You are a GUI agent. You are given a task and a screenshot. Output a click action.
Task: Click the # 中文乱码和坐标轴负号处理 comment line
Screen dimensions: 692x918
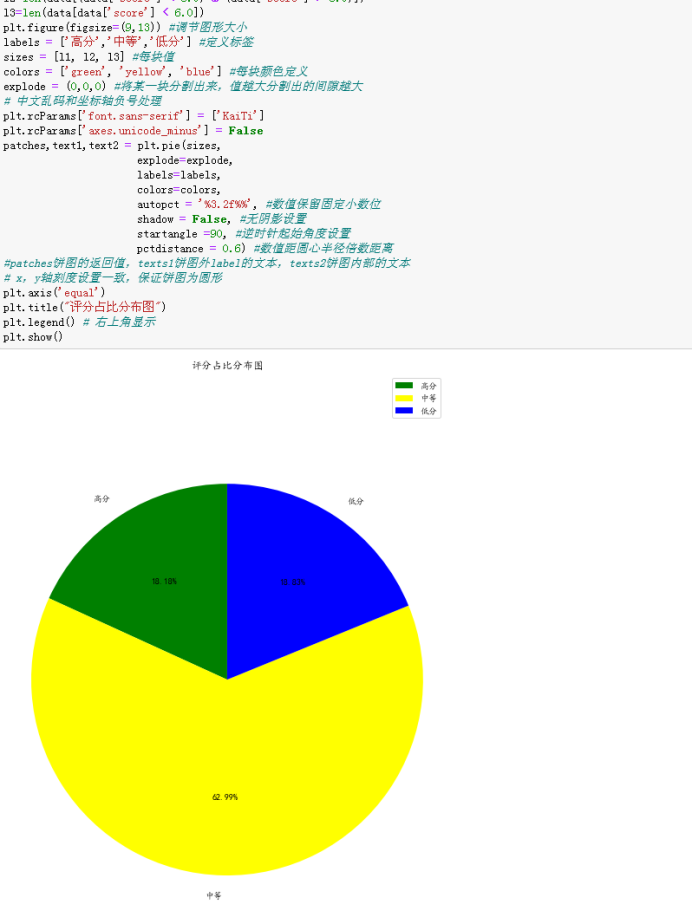tap(83, 101)
